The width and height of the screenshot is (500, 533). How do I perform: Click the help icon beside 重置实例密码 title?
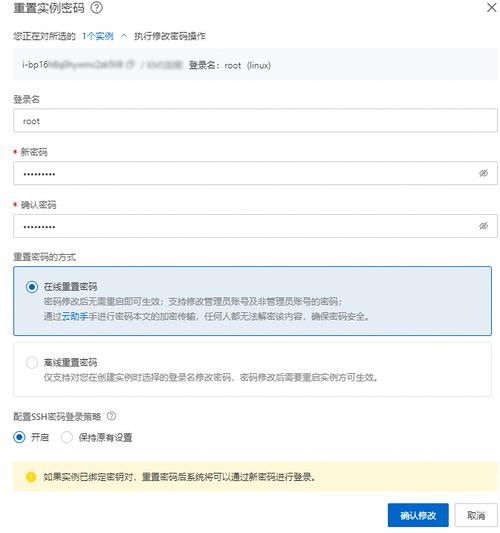(97, 7)
